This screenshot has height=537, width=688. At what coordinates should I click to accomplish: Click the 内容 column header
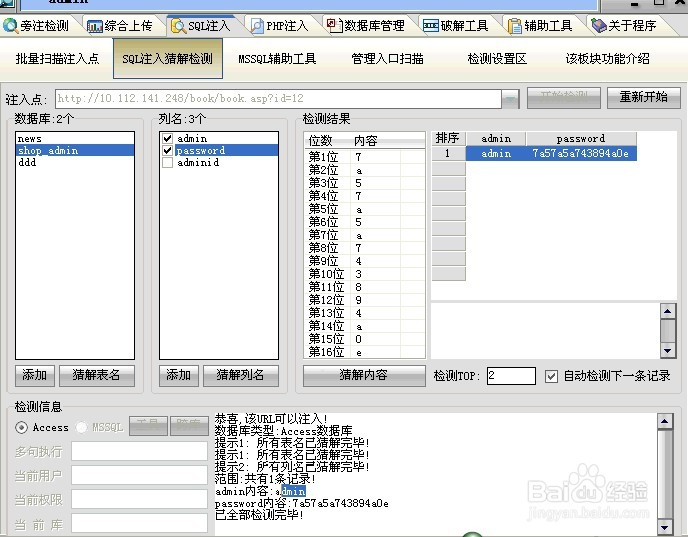tap(375, 141)
